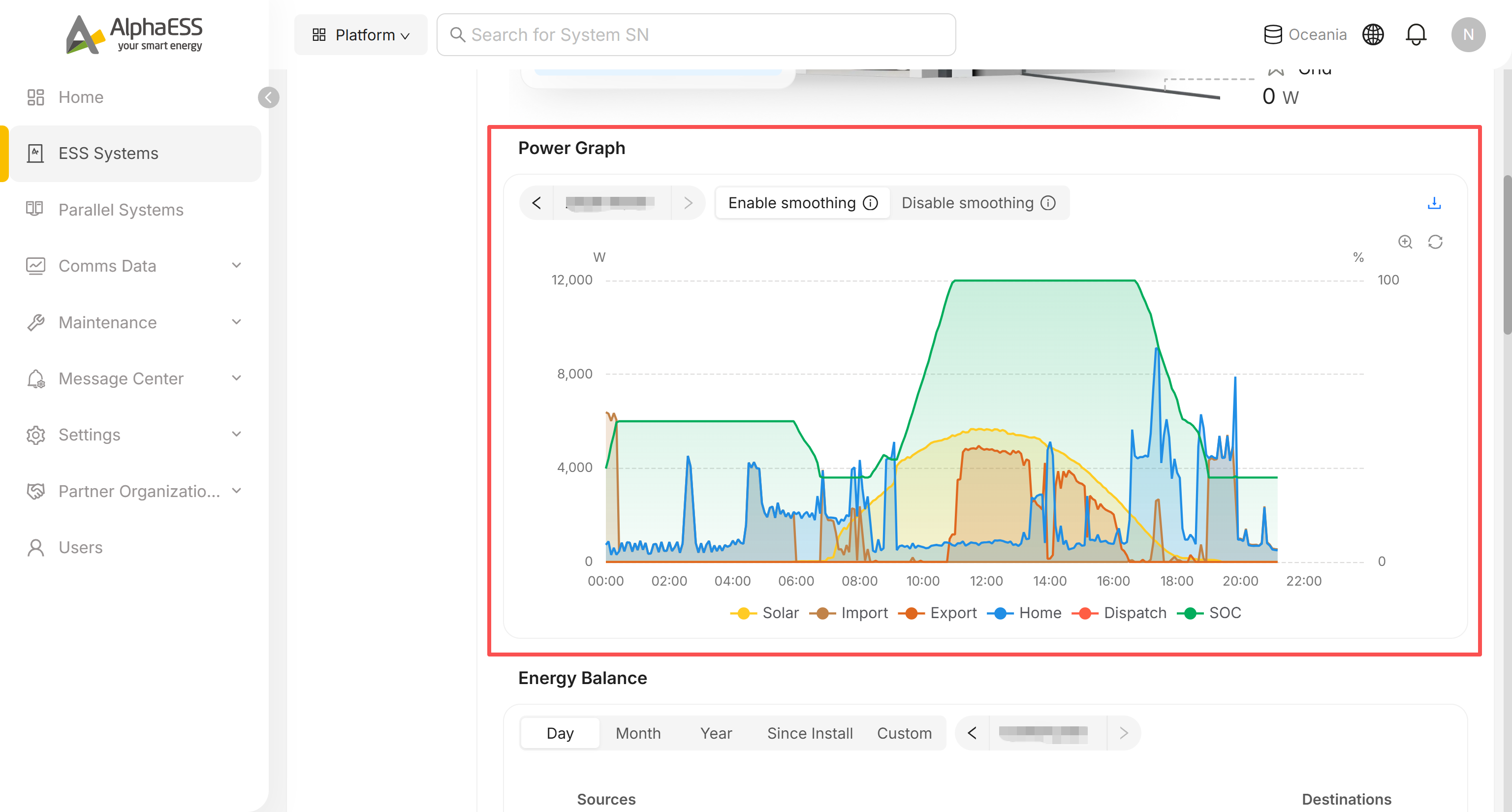The height and width of the screenshot is (812, 1512).
Task: Click the chart zoom magnifier icon
Action: [1405, 242]
